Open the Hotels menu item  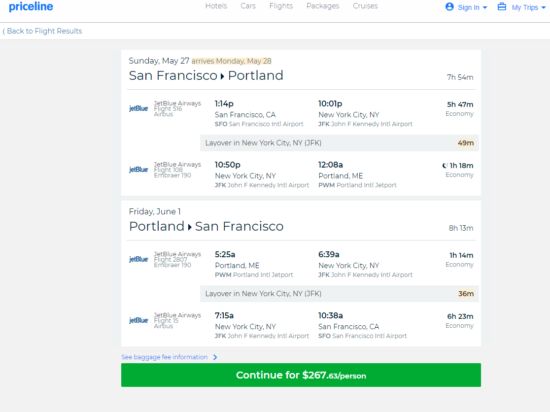[x=216, y=6]
